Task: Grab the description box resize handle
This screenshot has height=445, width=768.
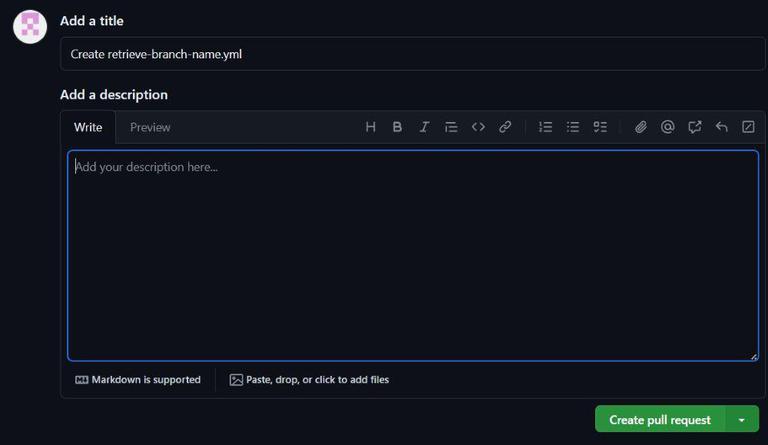Action: tap(754, 357)
